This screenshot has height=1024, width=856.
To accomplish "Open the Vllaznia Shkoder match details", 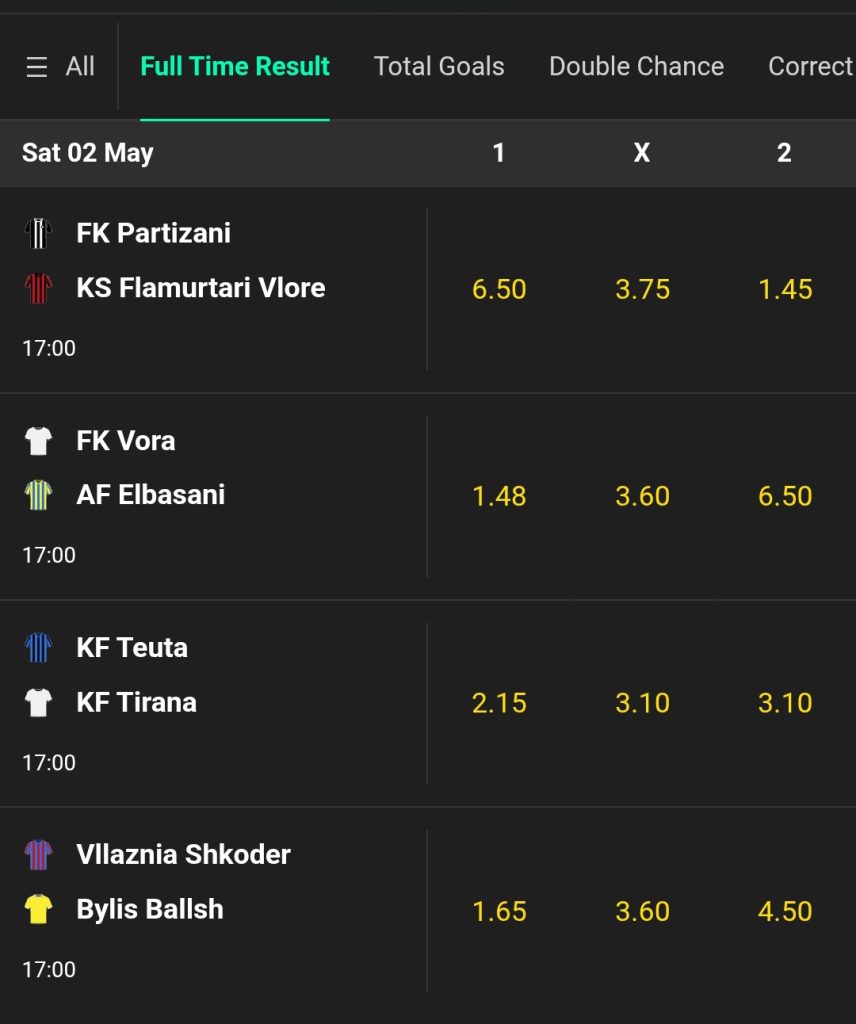I will click(214, 911).
